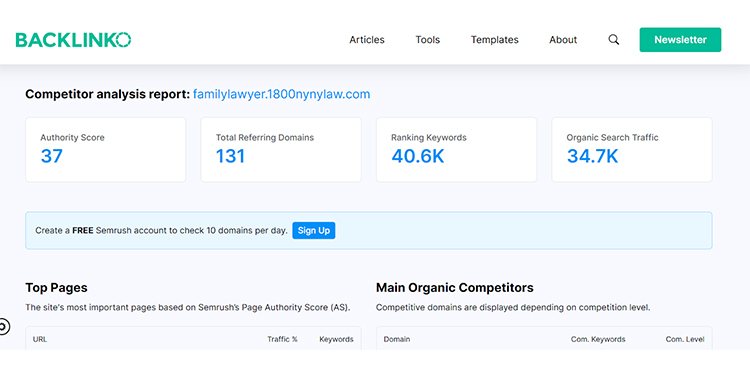Click the Sign Up button
This screenshot has height=370, width=750.
pyautogui.click(x=314, y=230)
